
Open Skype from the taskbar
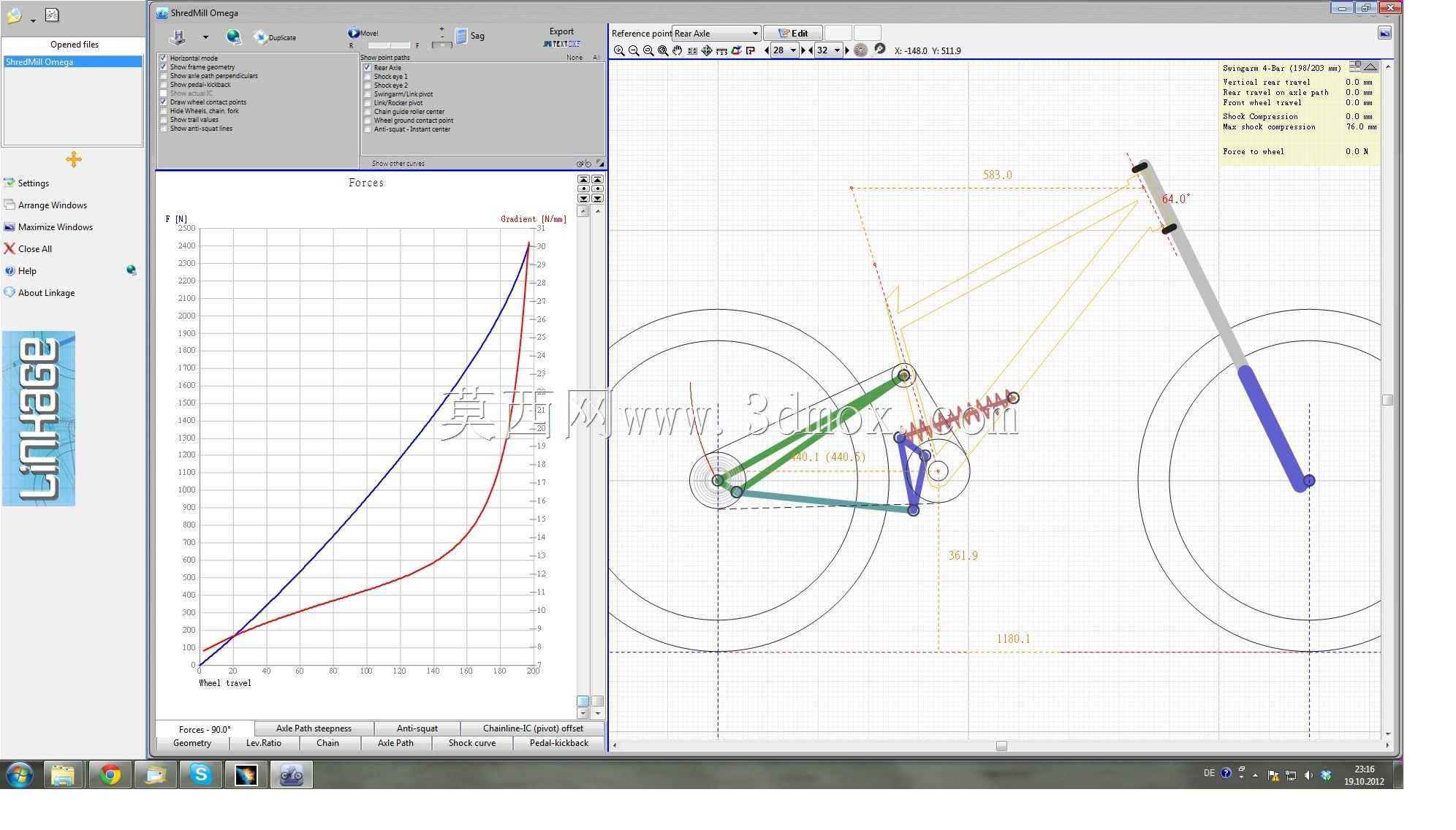(x=200, y=774)
